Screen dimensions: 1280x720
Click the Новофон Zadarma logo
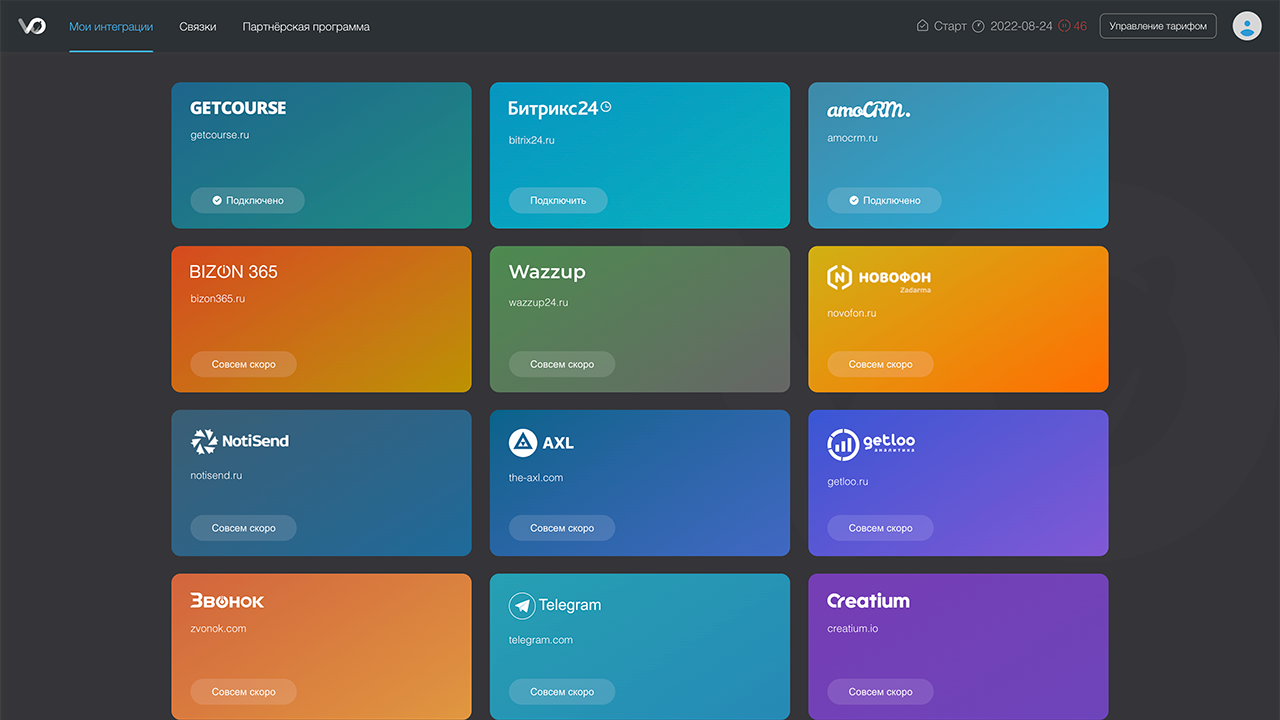click(879, 278)
